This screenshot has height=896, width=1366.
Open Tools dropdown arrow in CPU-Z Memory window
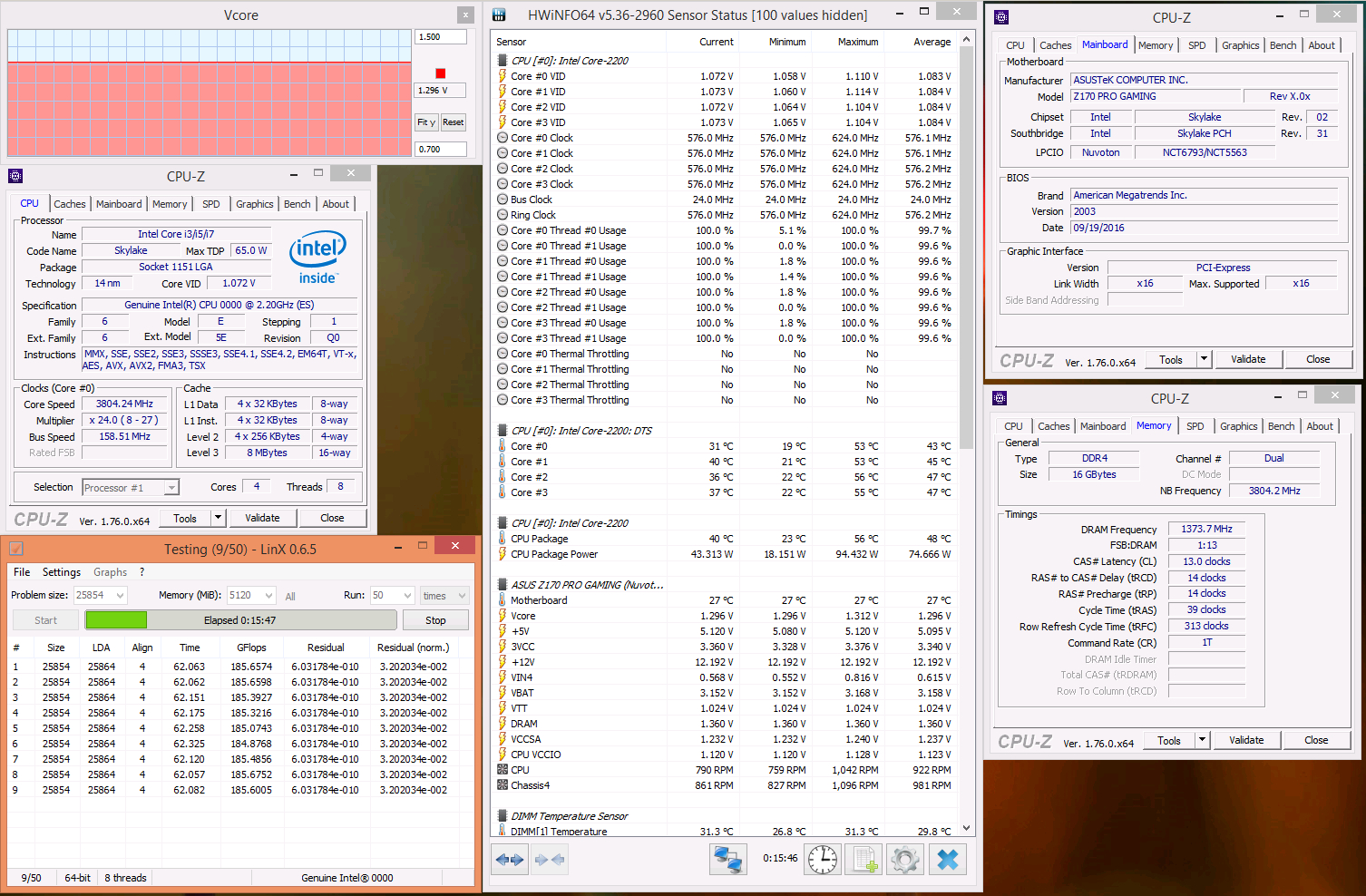click(1202, 740)
